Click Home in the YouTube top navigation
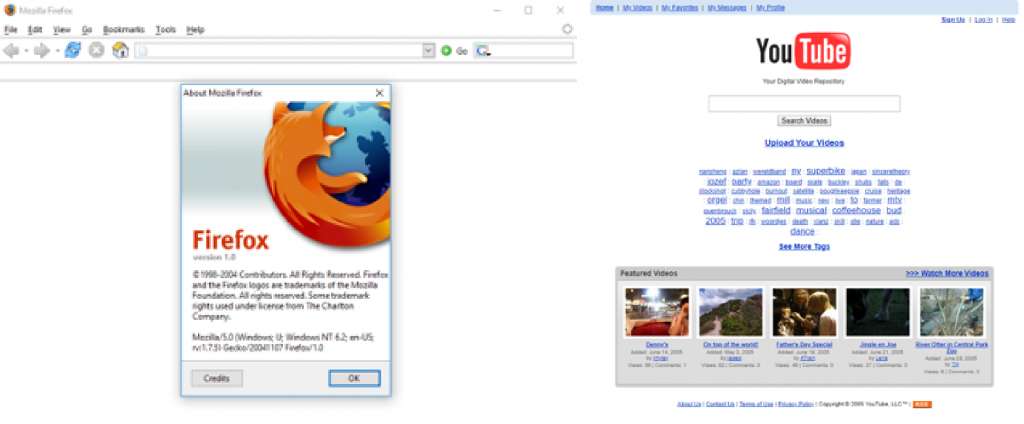The height and width of the screenshot is (424, 1024). click(x=605, y=8)
